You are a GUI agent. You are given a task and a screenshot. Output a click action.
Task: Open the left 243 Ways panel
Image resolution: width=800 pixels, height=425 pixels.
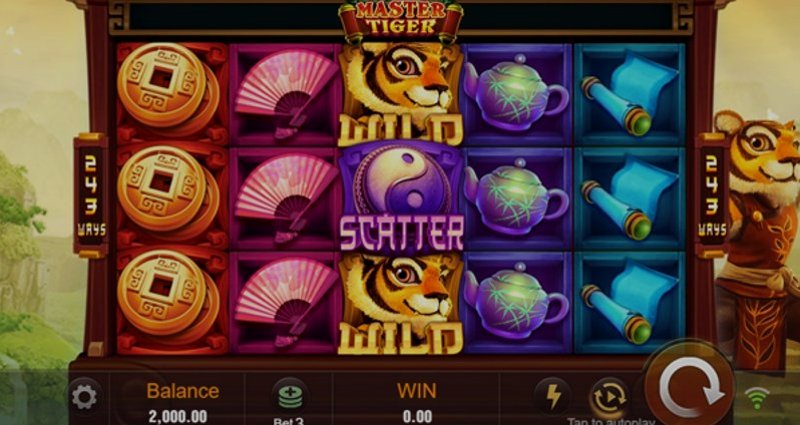[91, 195]
